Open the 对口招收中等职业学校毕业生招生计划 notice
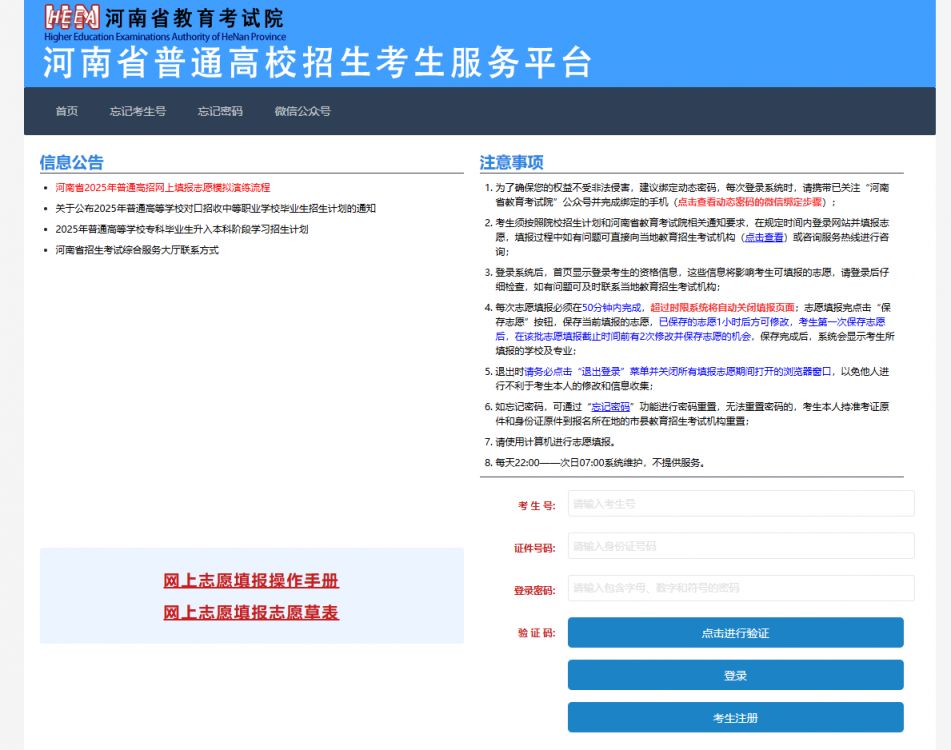The width and height of the screenshot is (951, 750). click(215, 209)
